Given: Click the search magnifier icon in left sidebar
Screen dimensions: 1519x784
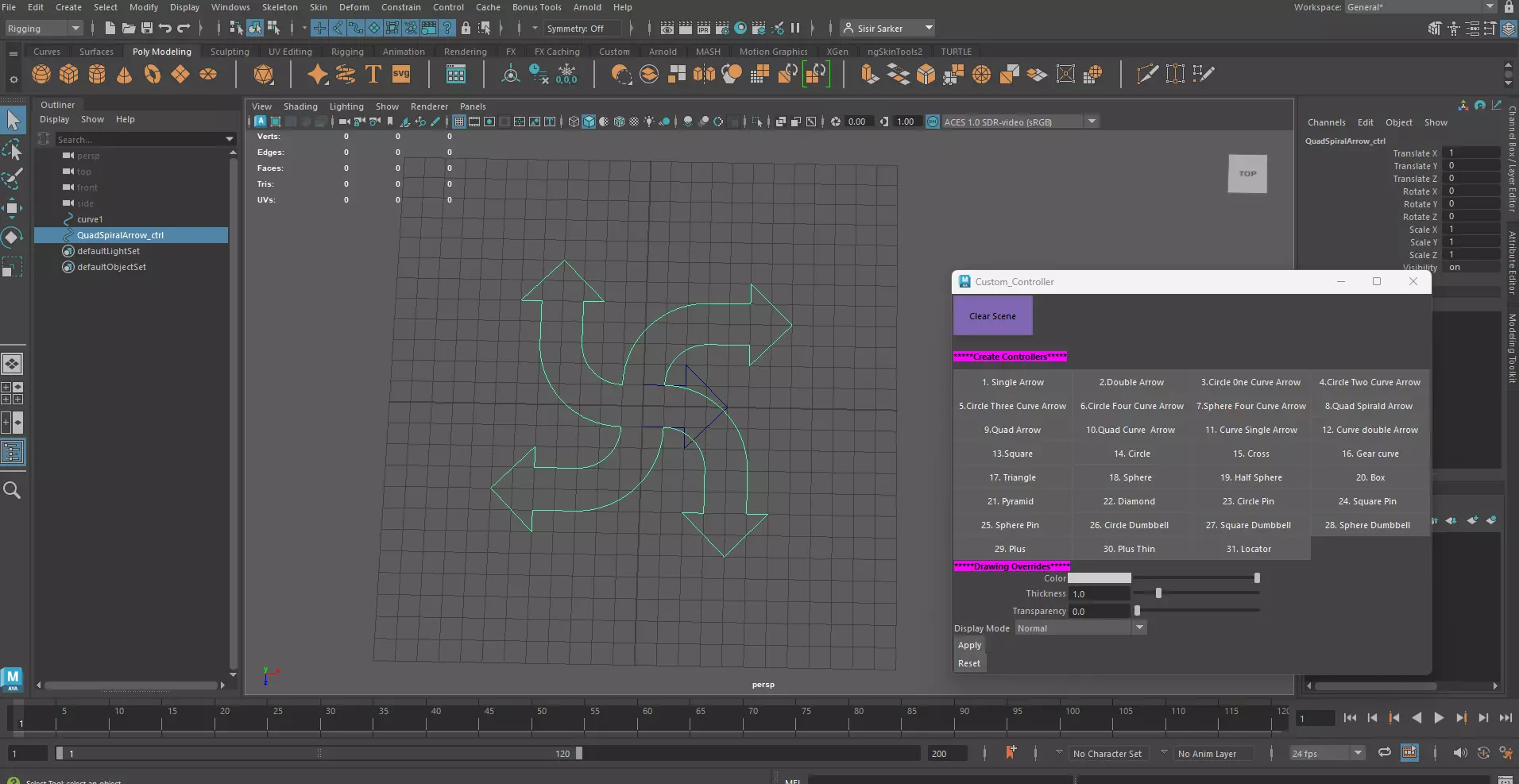Looking at the screenshot, I should [x=12, y=490].
